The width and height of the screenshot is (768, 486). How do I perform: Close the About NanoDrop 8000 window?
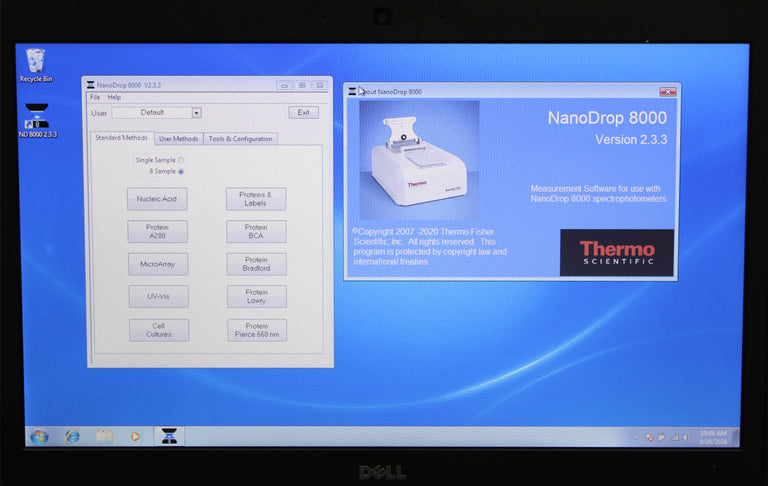tap(667, 91)
